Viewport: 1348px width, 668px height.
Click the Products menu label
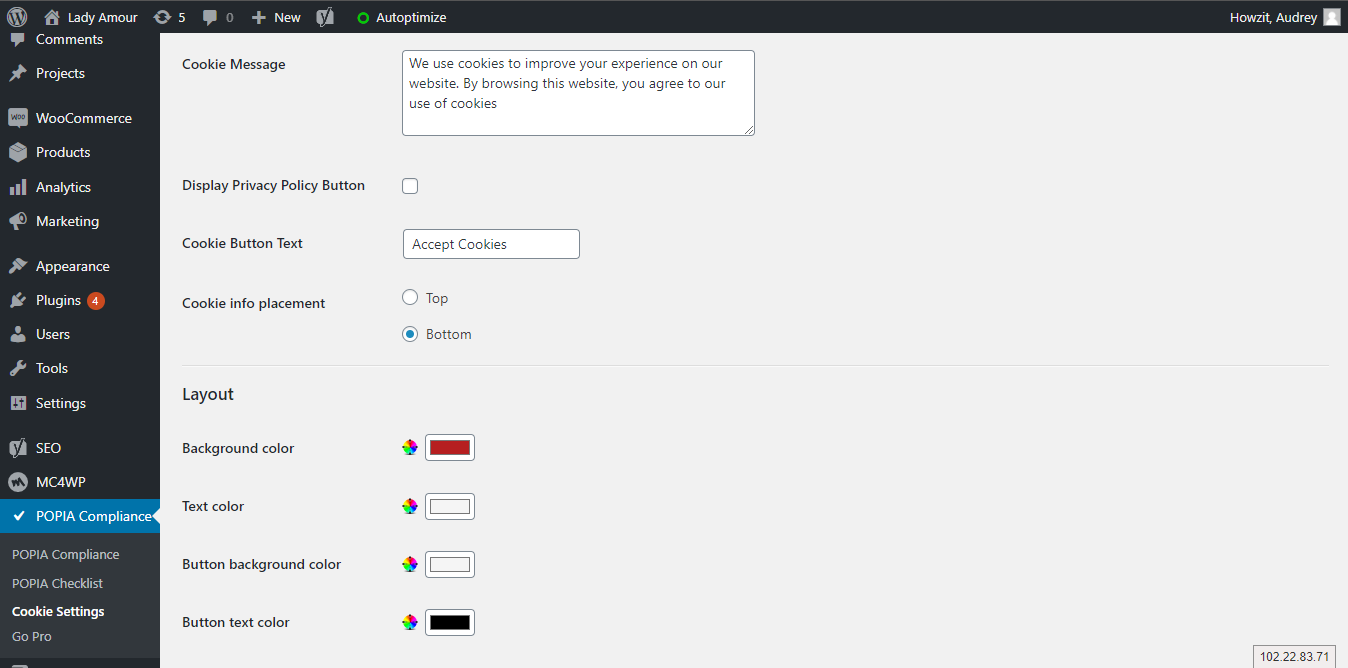63,152
